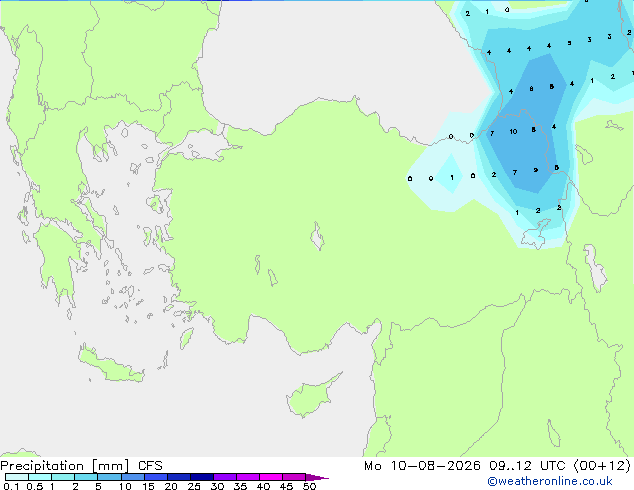
Task: Click the Precipitation [mm] CFS title
Action: pos(81,466)
